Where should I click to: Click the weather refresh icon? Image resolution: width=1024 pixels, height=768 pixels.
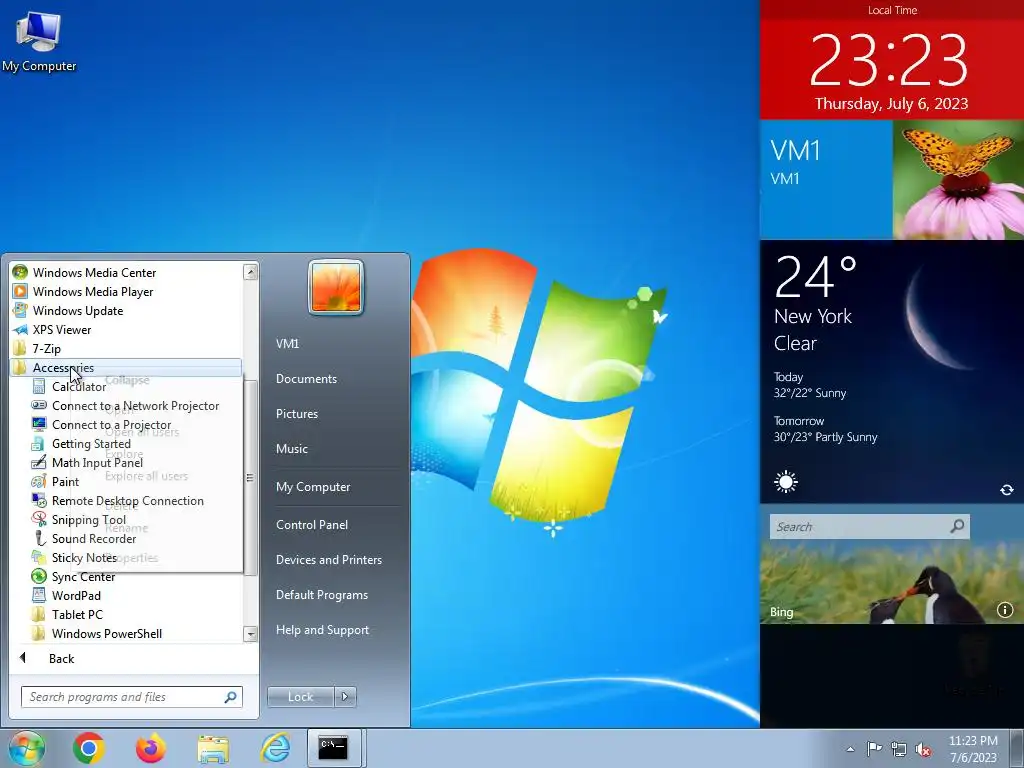pos(1006,490)
